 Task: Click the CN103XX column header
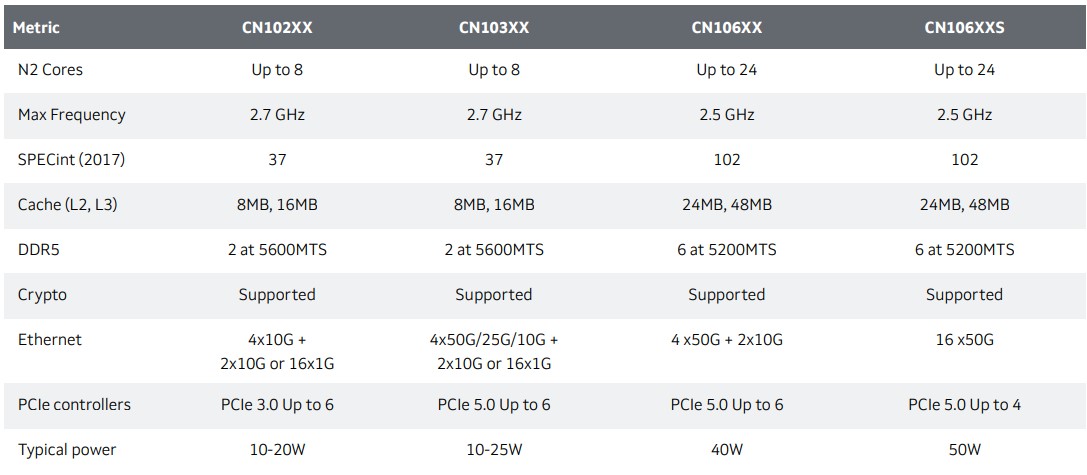[493, 28]
